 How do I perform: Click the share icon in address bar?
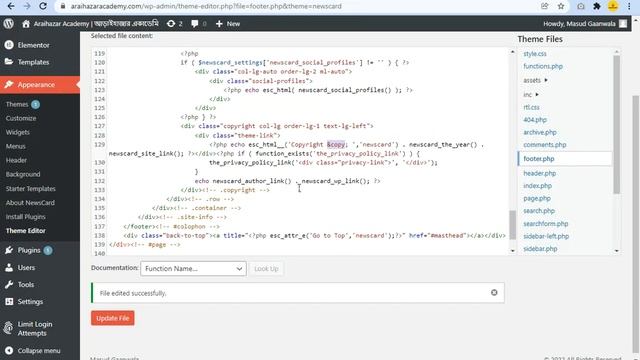click(x=544, y=6)
